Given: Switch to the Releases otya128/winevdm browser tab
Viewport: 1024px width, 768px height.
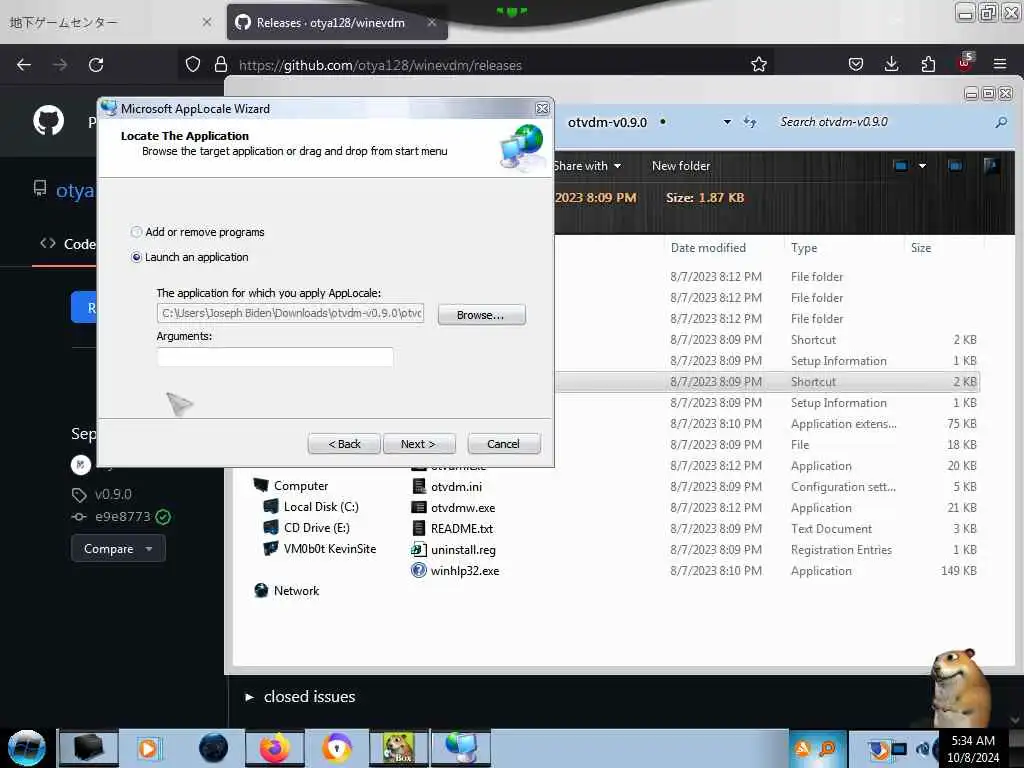Looking at the screenshot, I should (x=337, y=22).
